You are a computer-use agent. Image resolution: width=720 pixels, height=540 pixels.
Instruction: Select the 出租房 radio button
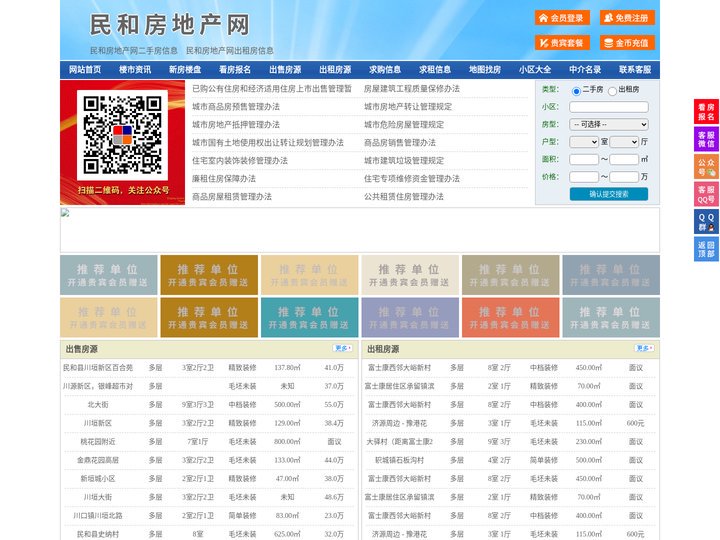click(612, 91)
